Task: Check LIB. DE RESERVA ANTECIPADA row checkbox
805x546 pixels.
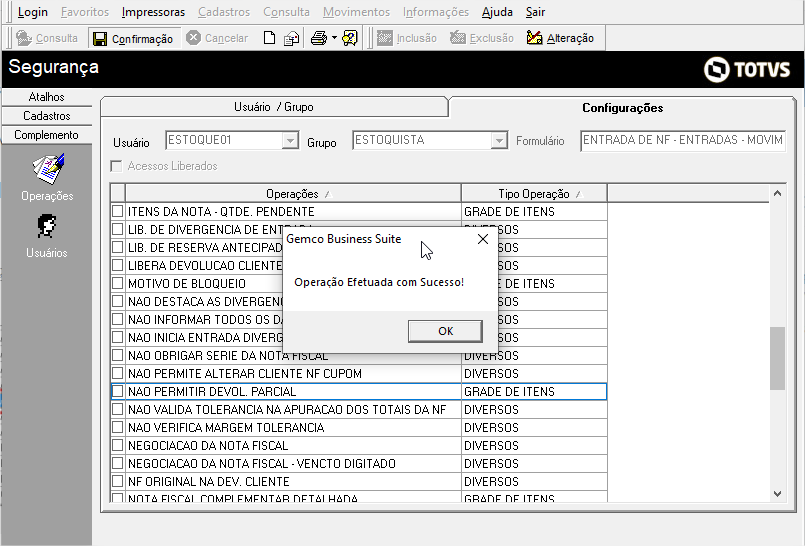Action: [x=118, y=247]
